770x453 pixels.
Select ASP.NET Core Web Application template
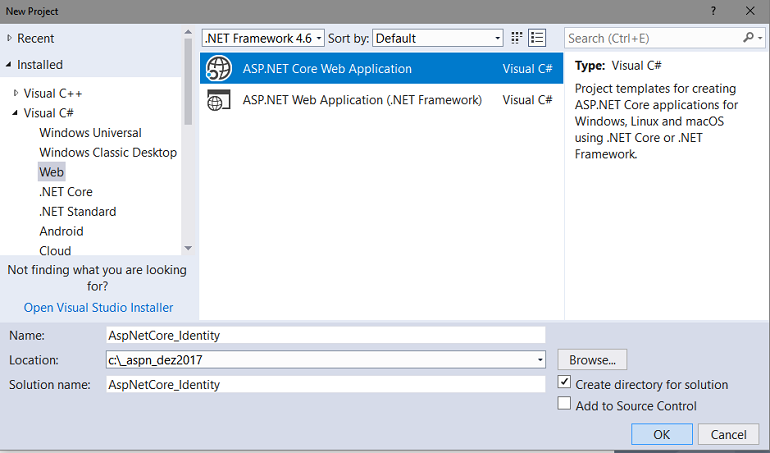point(381,68)
